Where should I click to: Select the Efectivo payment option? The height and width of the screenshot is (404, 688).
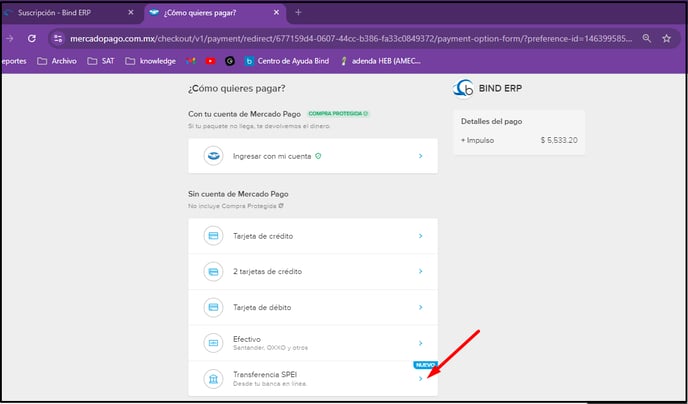(x=313, y=343)
